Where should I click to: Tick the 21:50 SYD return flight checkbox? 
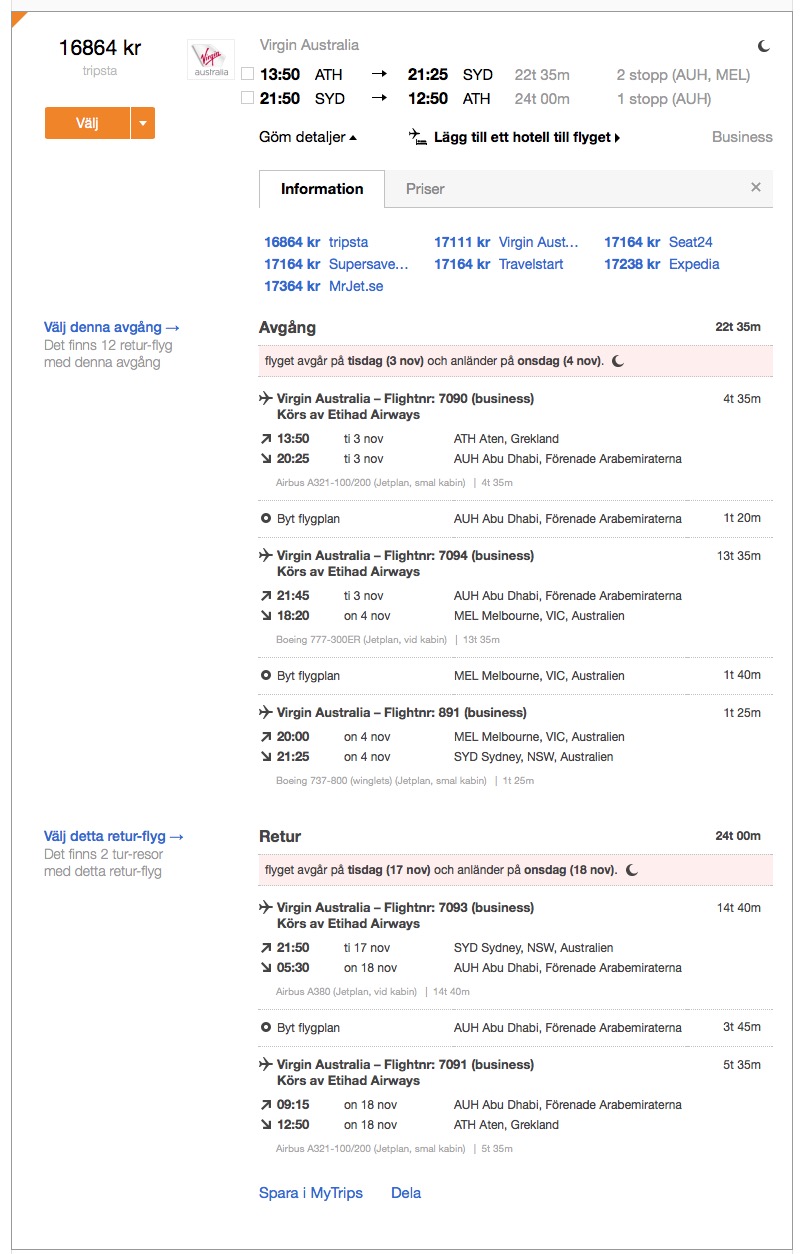(x=248, y=98)
